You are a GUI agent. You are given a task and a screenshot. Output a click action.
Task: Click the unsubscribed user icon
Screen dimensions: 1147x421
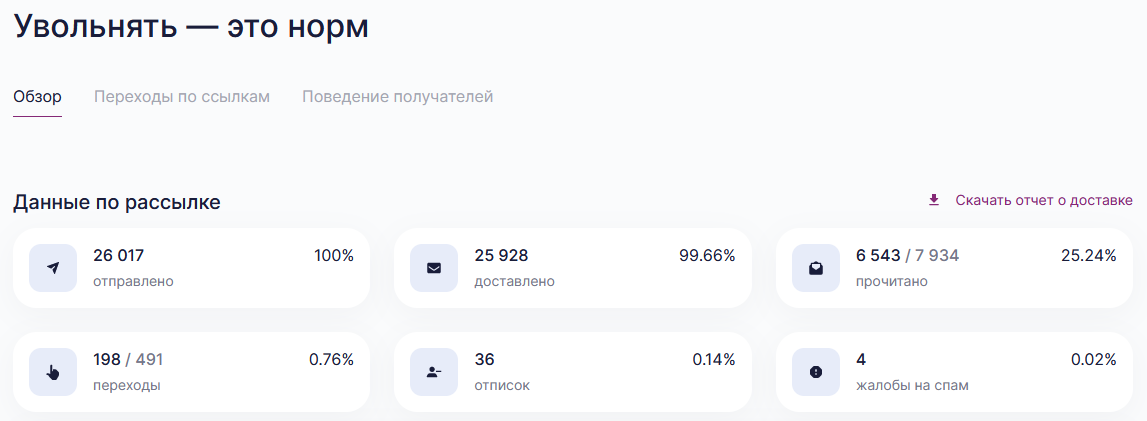coord(434,372)
